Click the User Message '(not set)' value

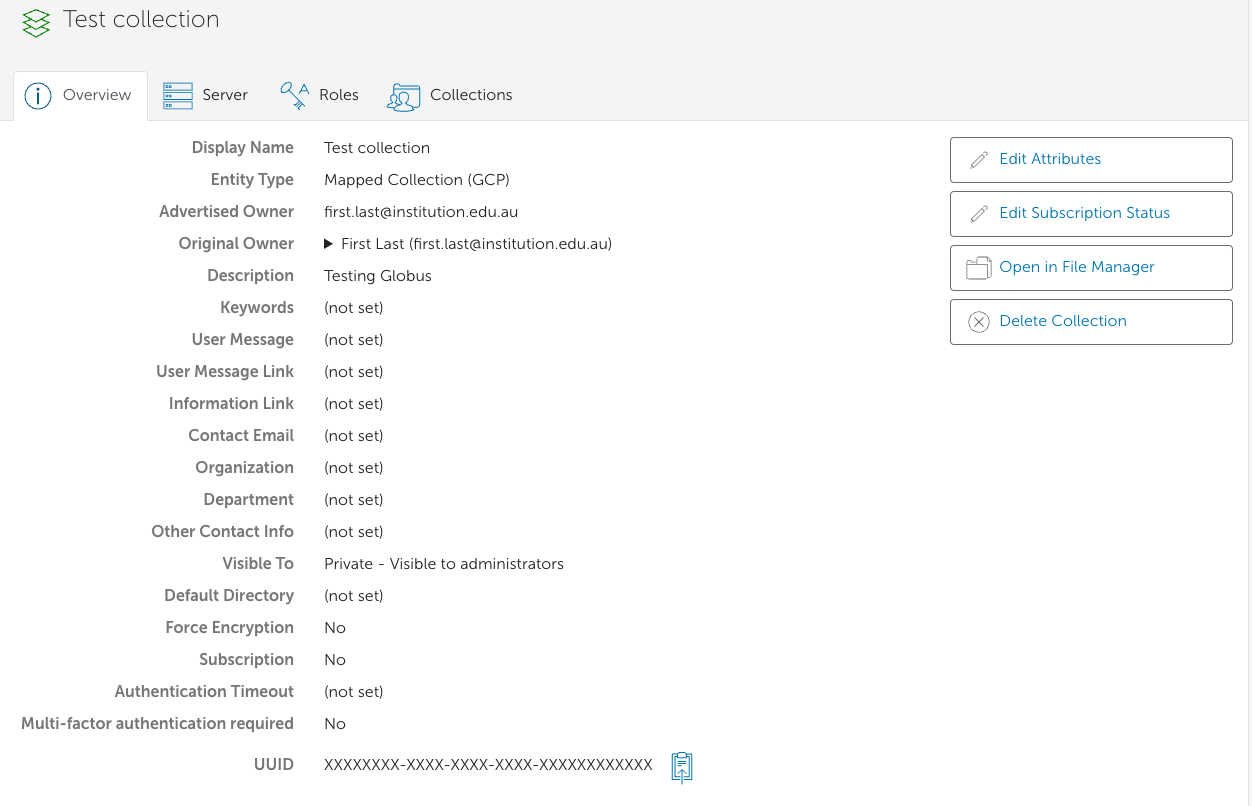(x=354, y=340)
